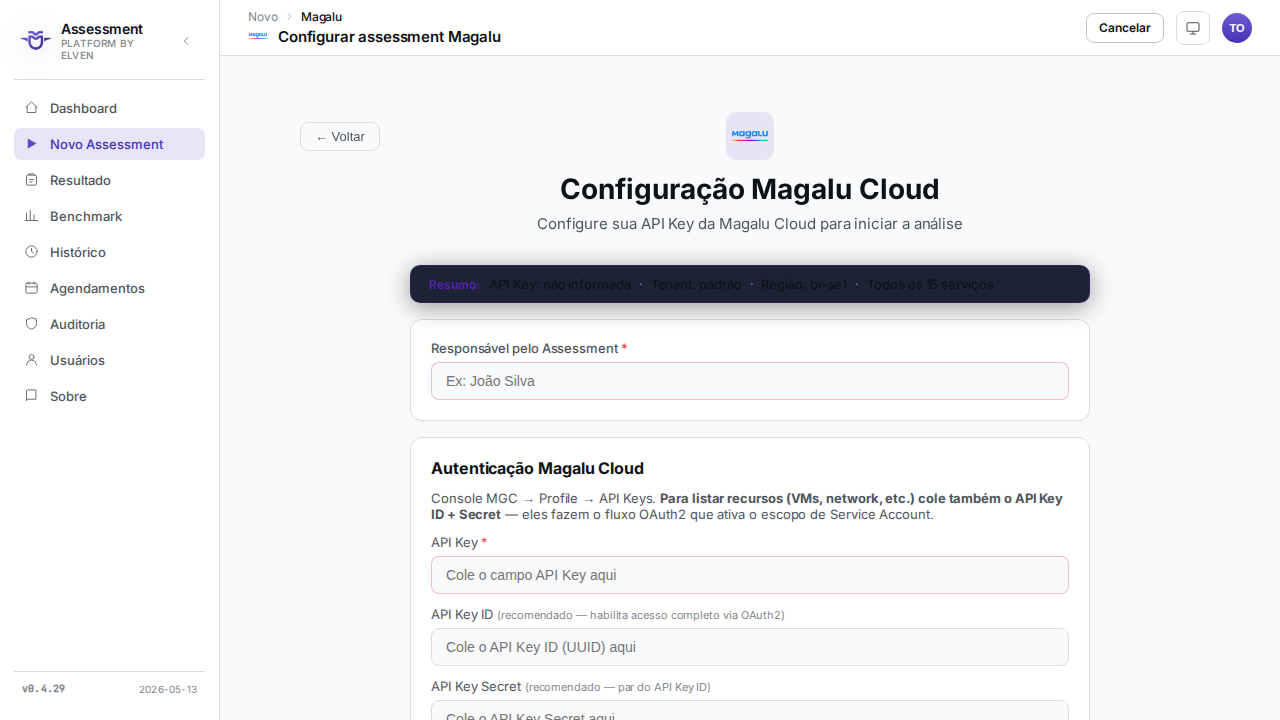Open the TO user avatar menu
1280x720 pixels.
[1237, 28]
